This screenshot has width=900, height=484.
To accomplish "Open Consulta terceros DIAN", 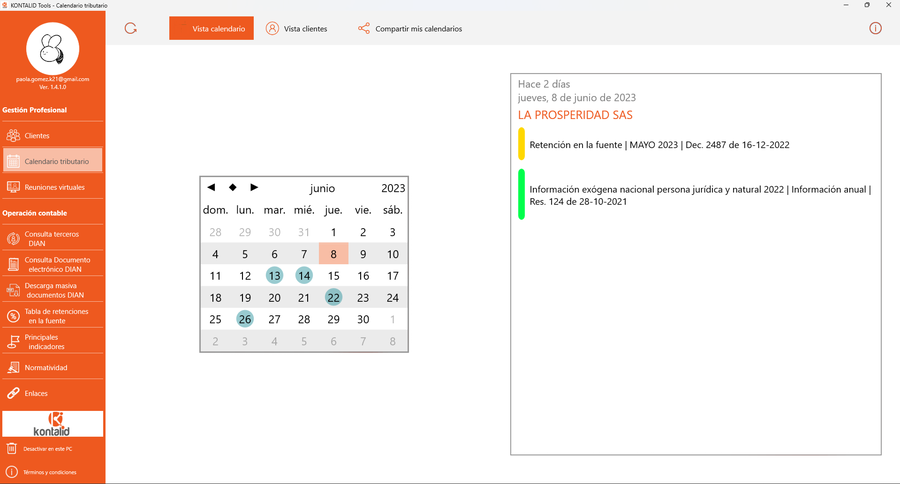I will (x=52, y=238).
